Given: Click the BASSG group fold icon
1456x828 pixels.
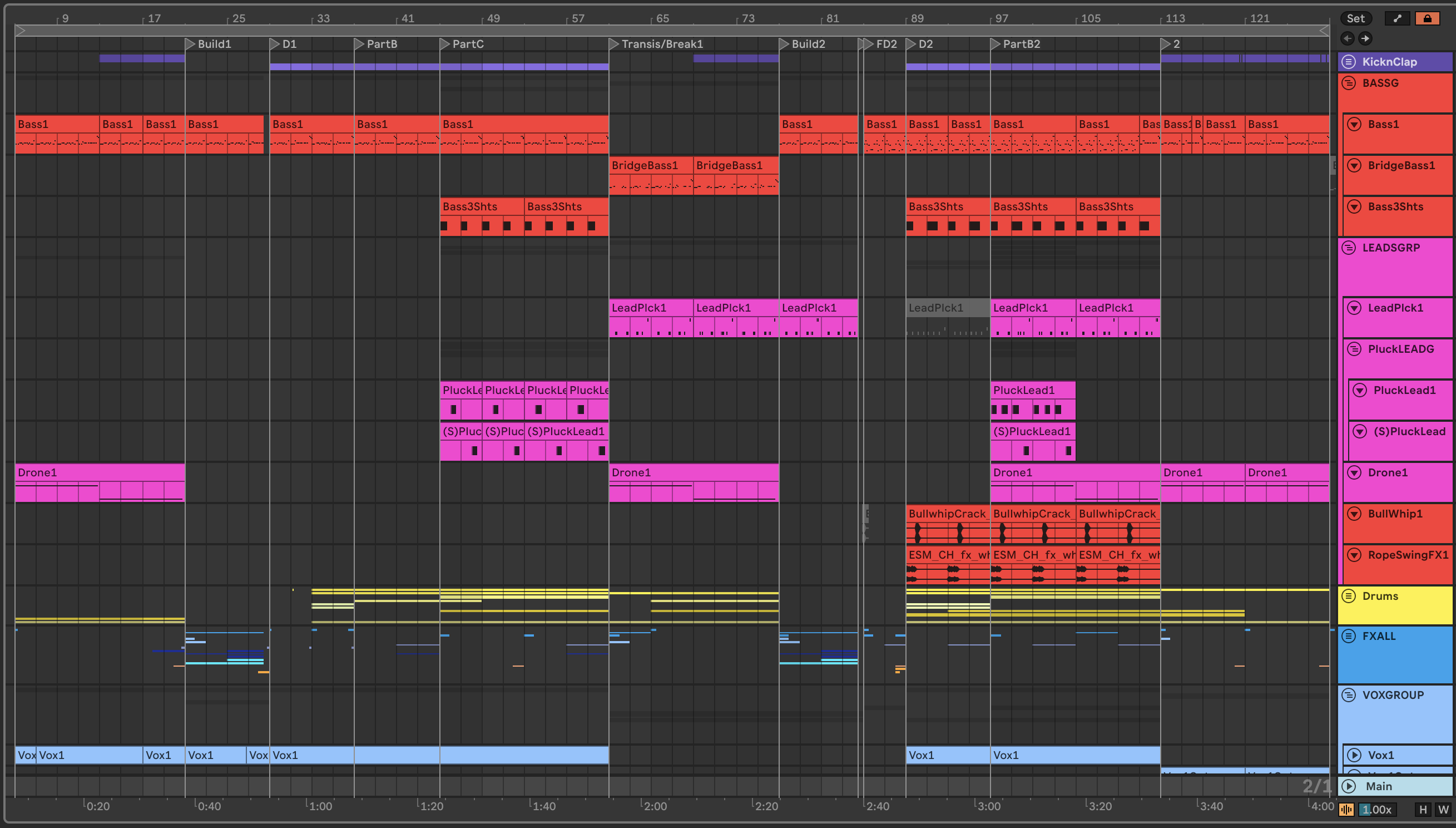Looking at the screenshot, I should click(x=1349, y=83).
